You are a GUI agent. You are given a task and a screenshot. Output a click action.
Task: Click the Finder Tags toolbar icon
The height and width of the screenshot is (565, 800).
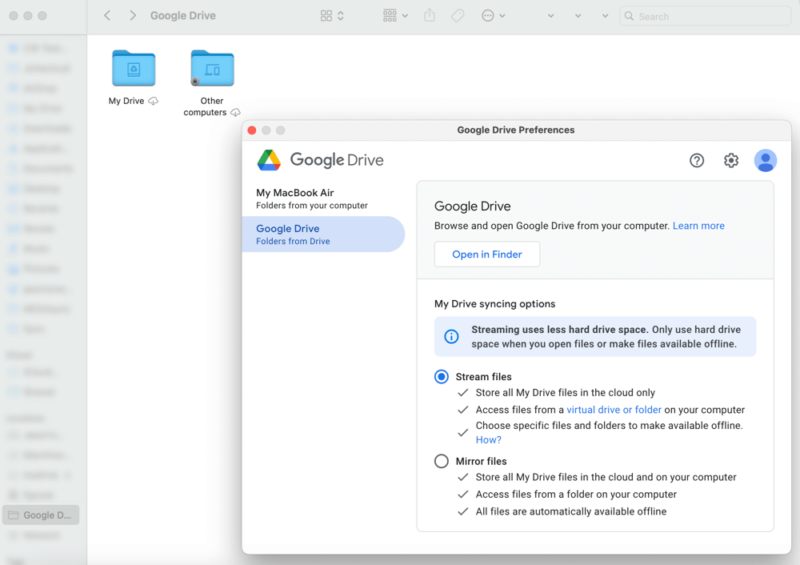[x=458, y=16]
